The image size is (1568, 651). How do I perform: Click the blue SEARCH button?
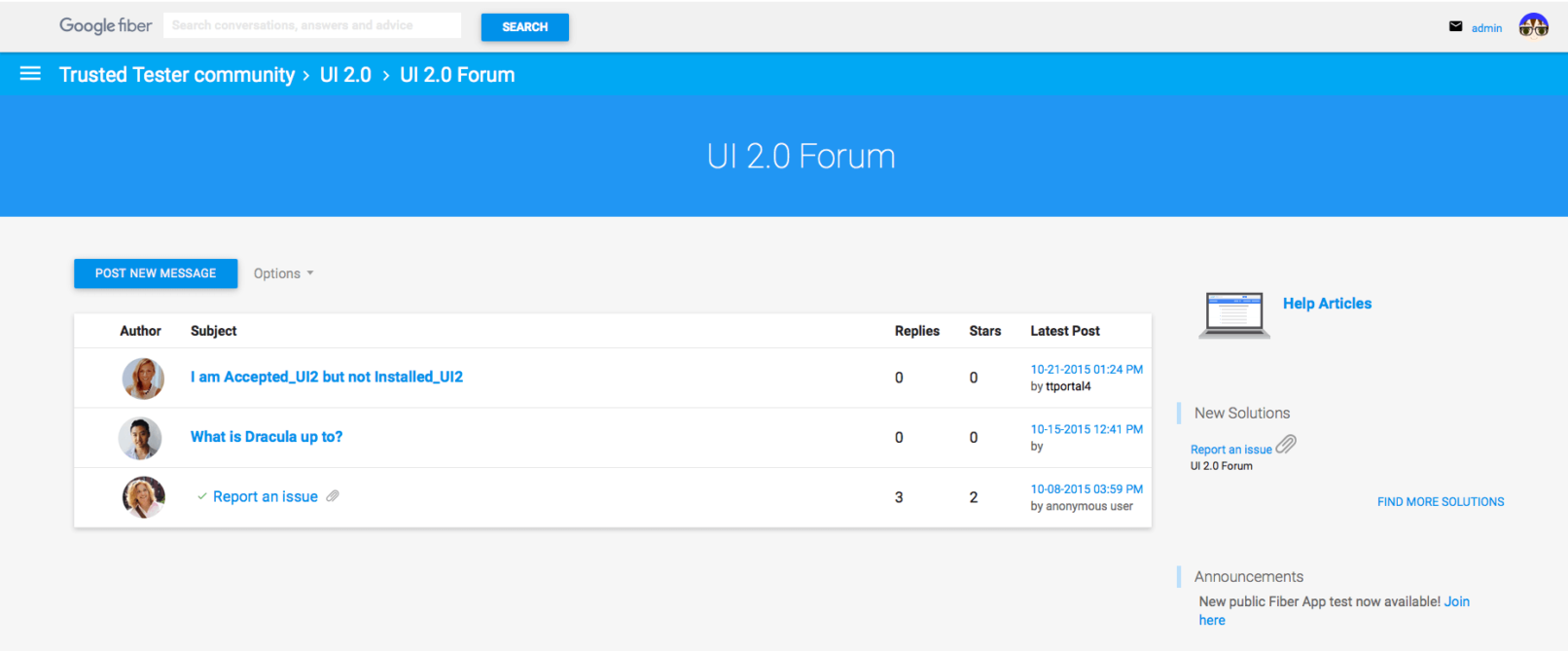click(x=524, y=27)
